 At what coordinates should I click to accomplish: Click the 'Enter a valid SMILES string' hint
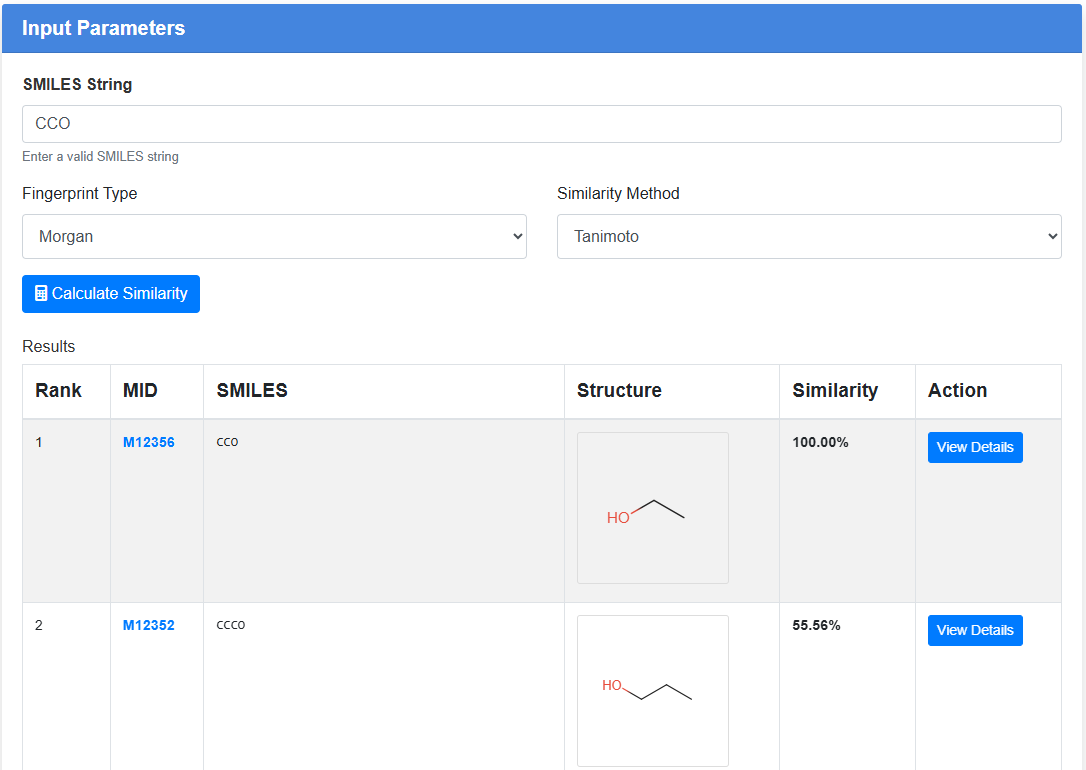click(x=100, y=156)
